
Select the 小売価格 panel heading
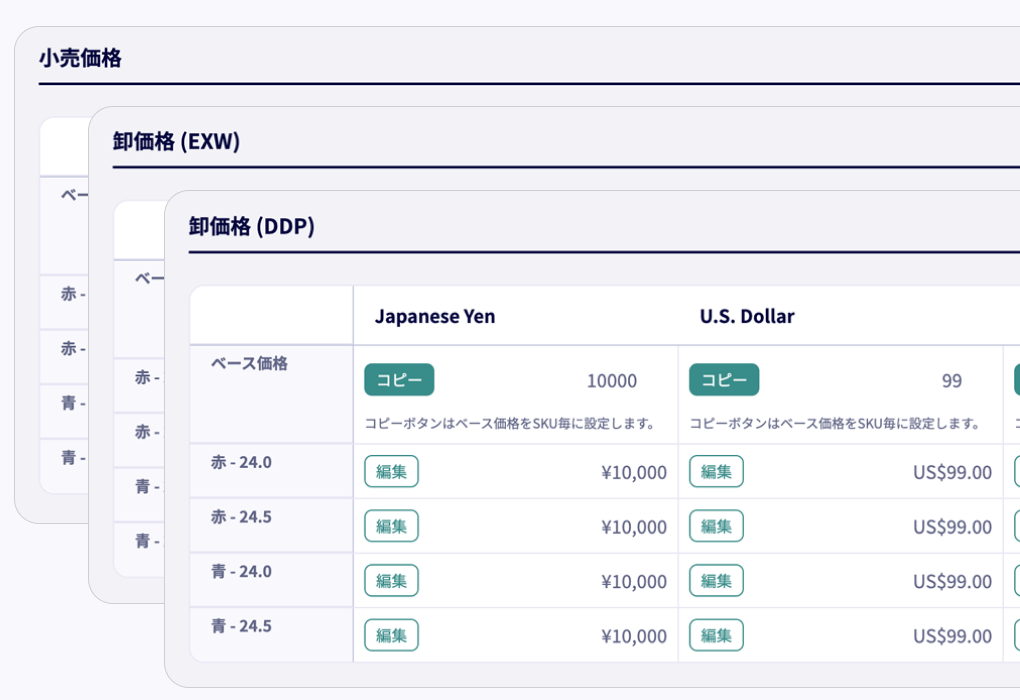[x=80, y=58]
